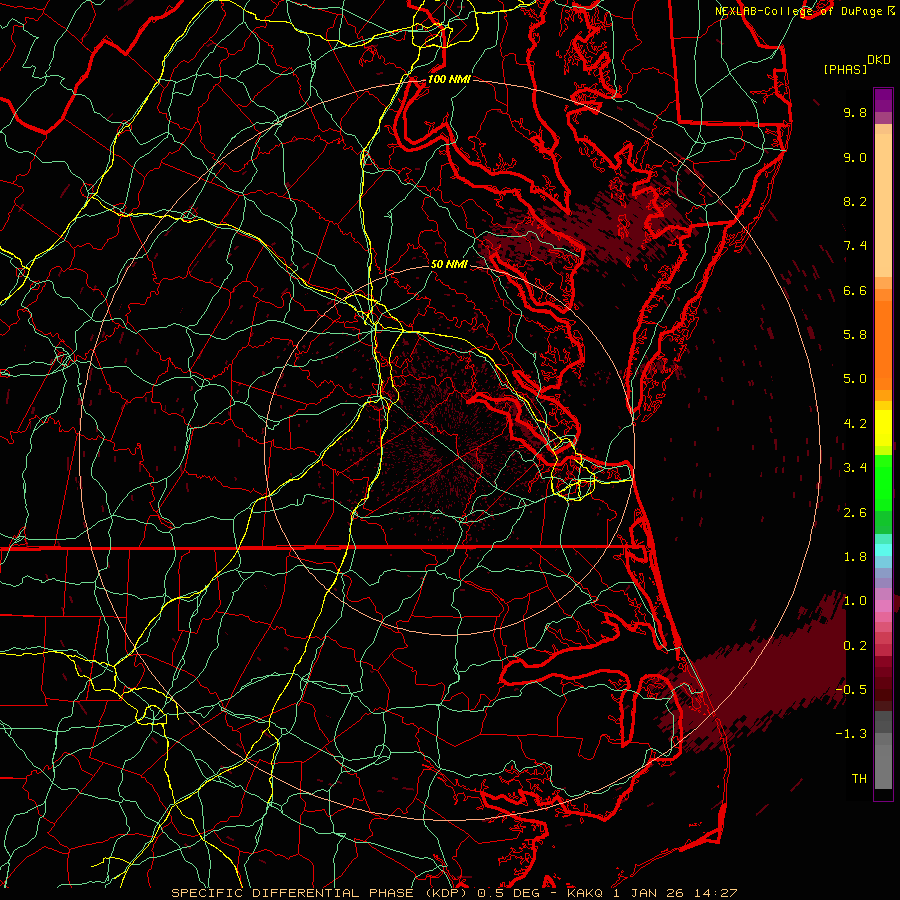The image size is (900, 900).
Task: Click the 100 NMI range ring label
Action: (x=449, y=79)
